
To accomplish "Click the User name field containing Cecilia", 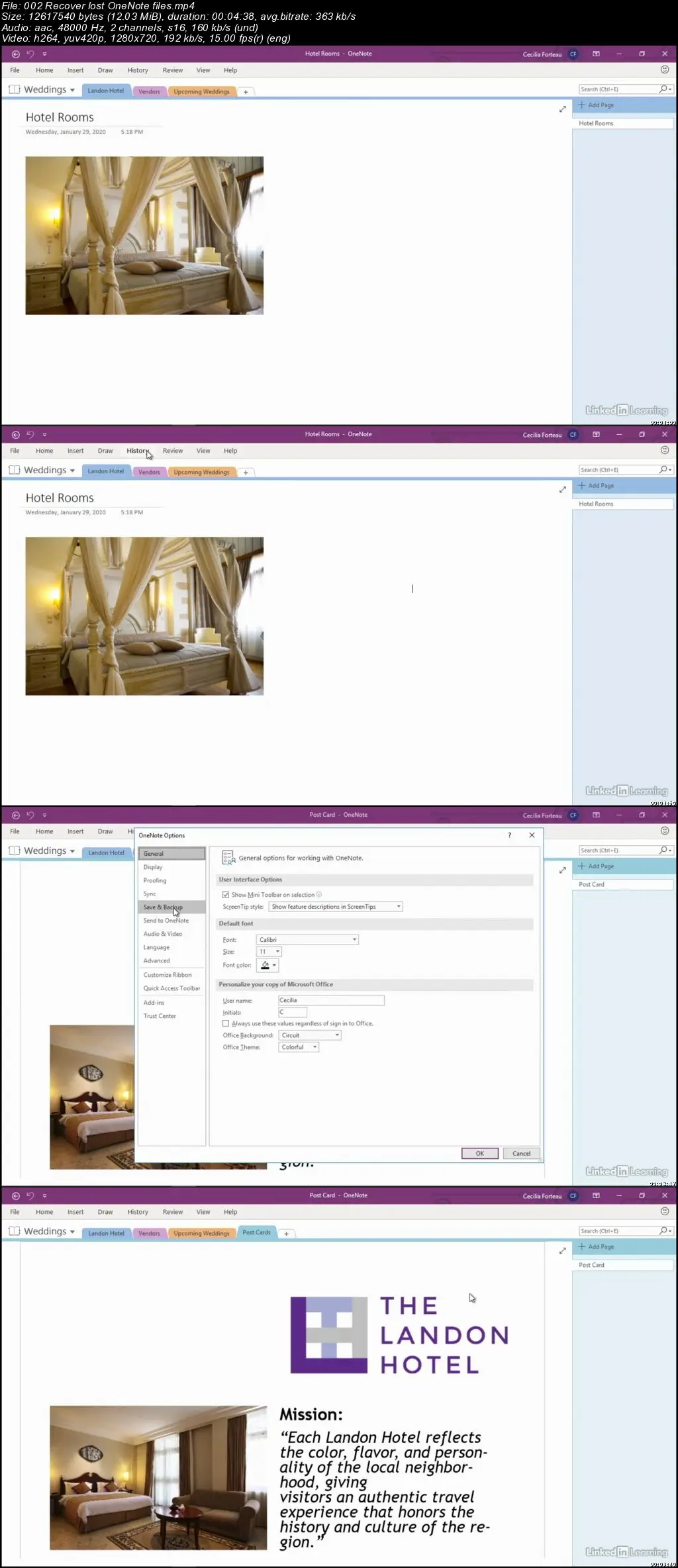I will point(331,1001).
